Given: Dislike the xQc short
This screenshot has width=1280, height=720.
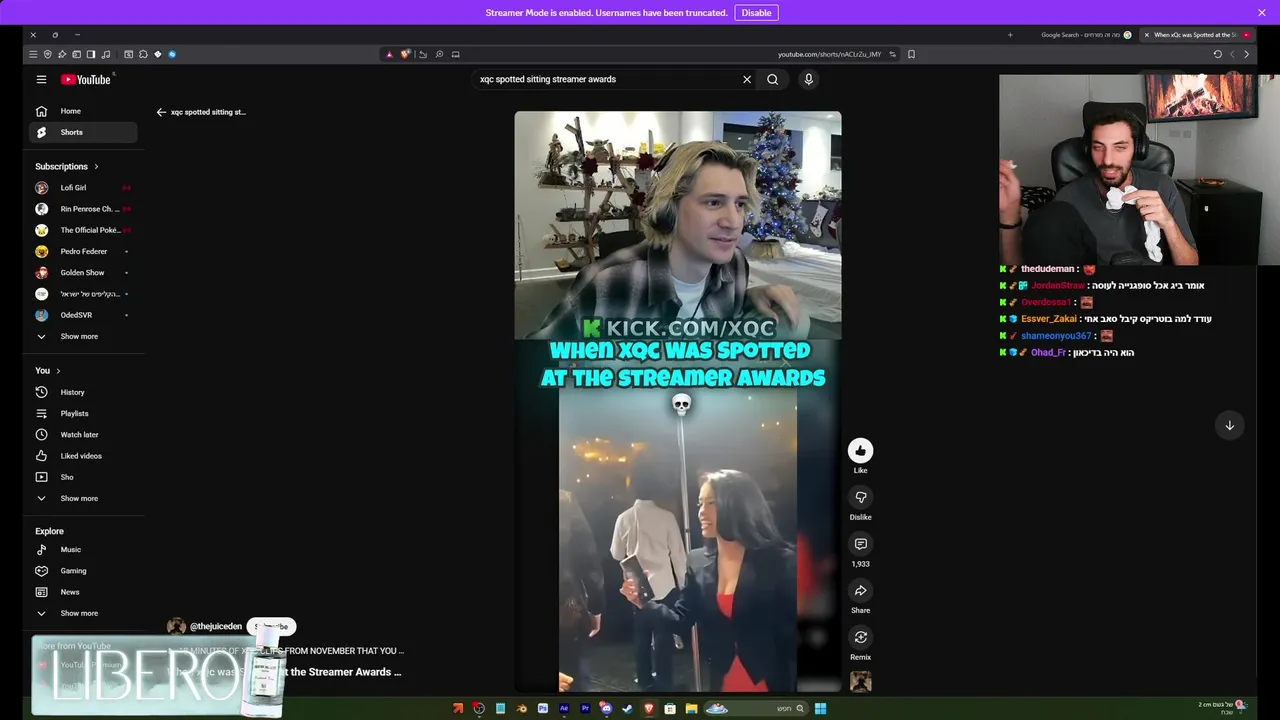Looking at the screenshot, I should tap(860, 497).
